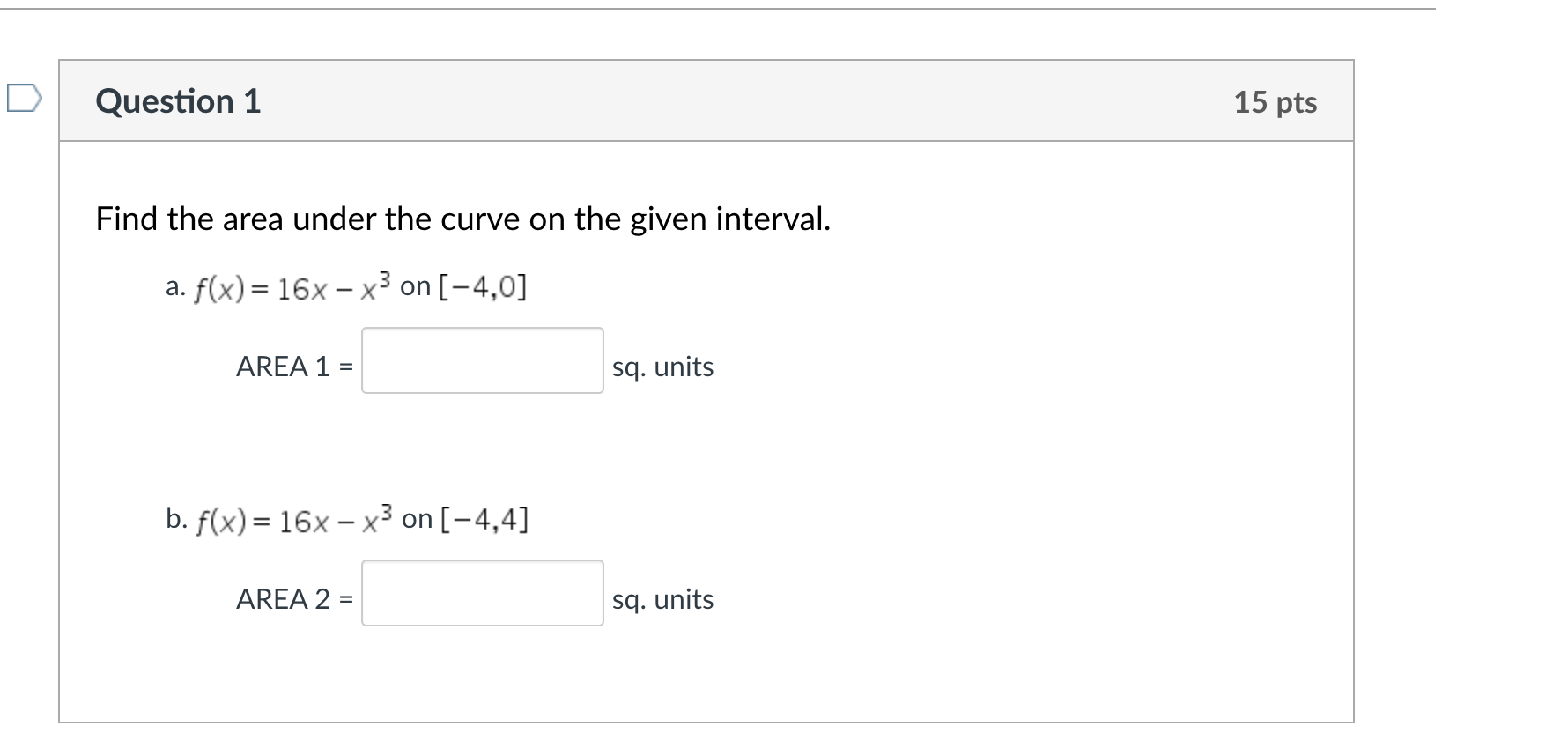
Task: Click the AREA 1 = label
Action: (x=292, y=367)
